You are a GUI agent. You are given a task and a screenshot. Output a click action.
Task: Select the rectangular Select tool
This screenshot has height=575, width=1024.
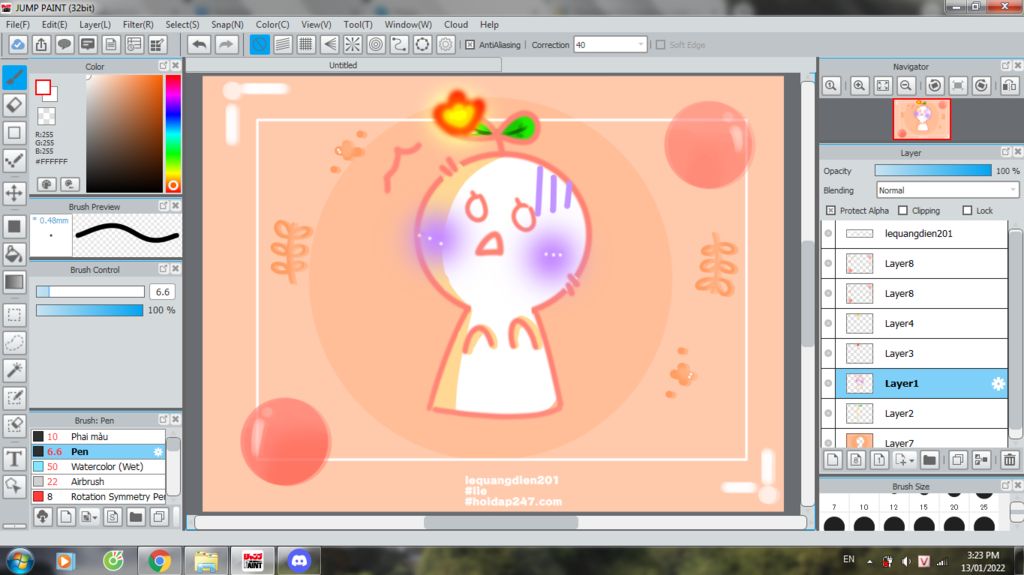(x=14, y=315)
